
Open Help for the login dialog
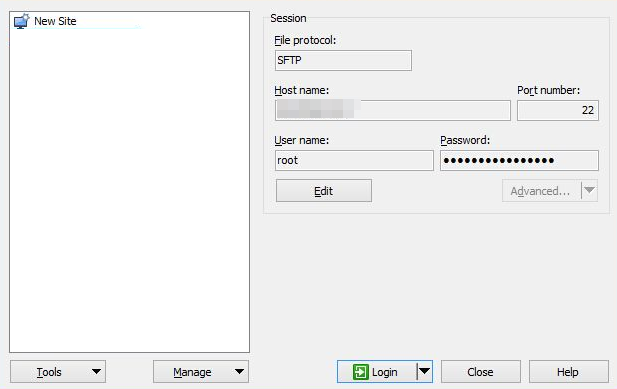[568, 371]
